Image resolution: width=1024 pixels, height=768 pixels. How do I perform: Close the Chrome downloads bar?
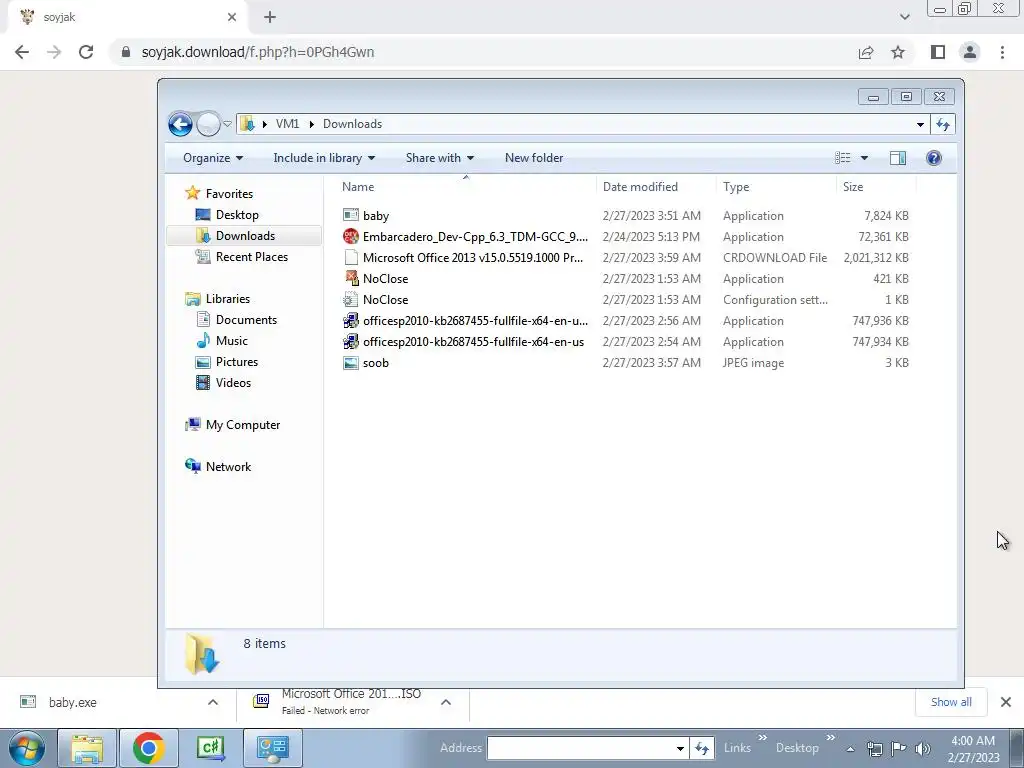[1006, 702]
